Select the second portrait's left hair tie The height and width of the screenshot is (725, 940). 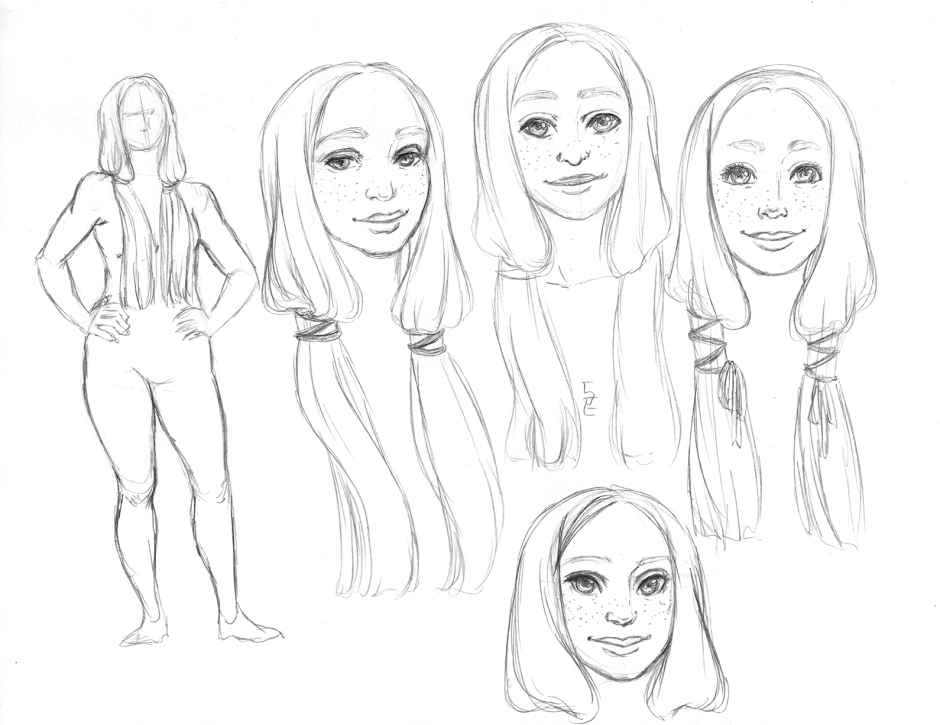point(316,327)
